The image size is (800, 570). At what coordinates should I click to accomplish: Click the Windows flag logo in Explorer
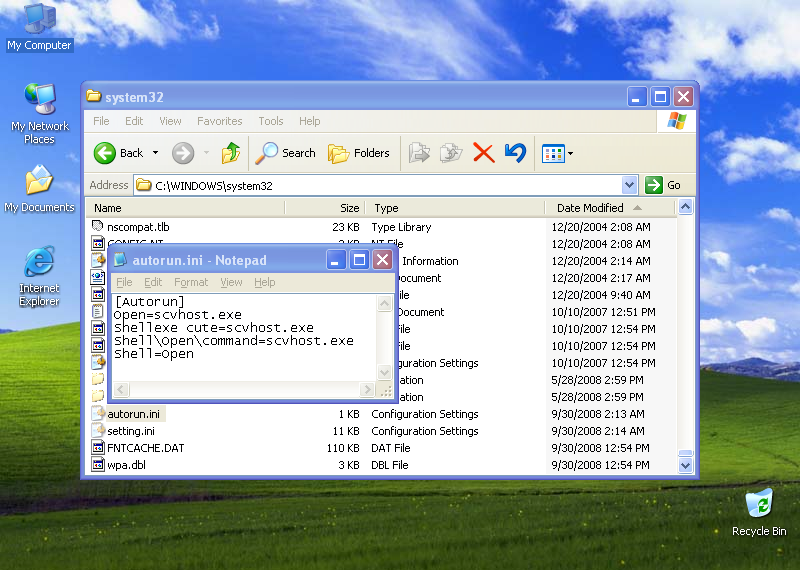[676, 121]
